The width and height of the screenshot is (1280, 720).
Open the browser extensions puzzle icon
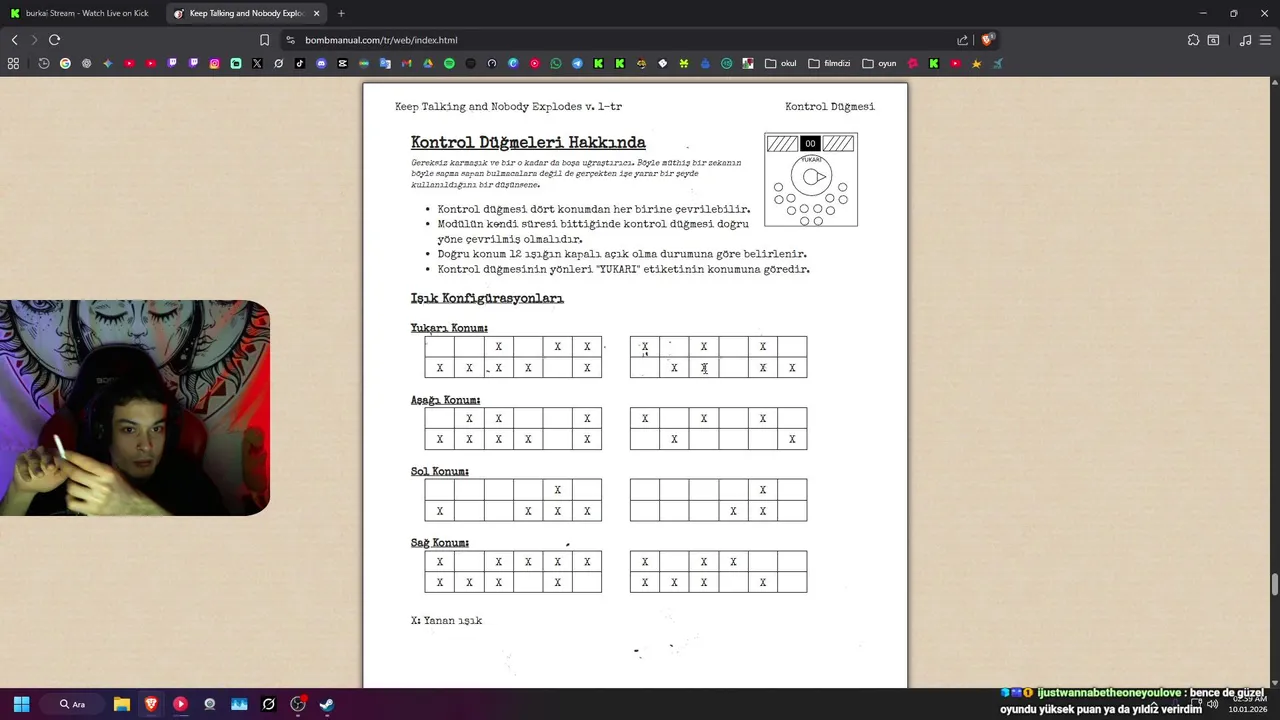(x=1193, y=40)
